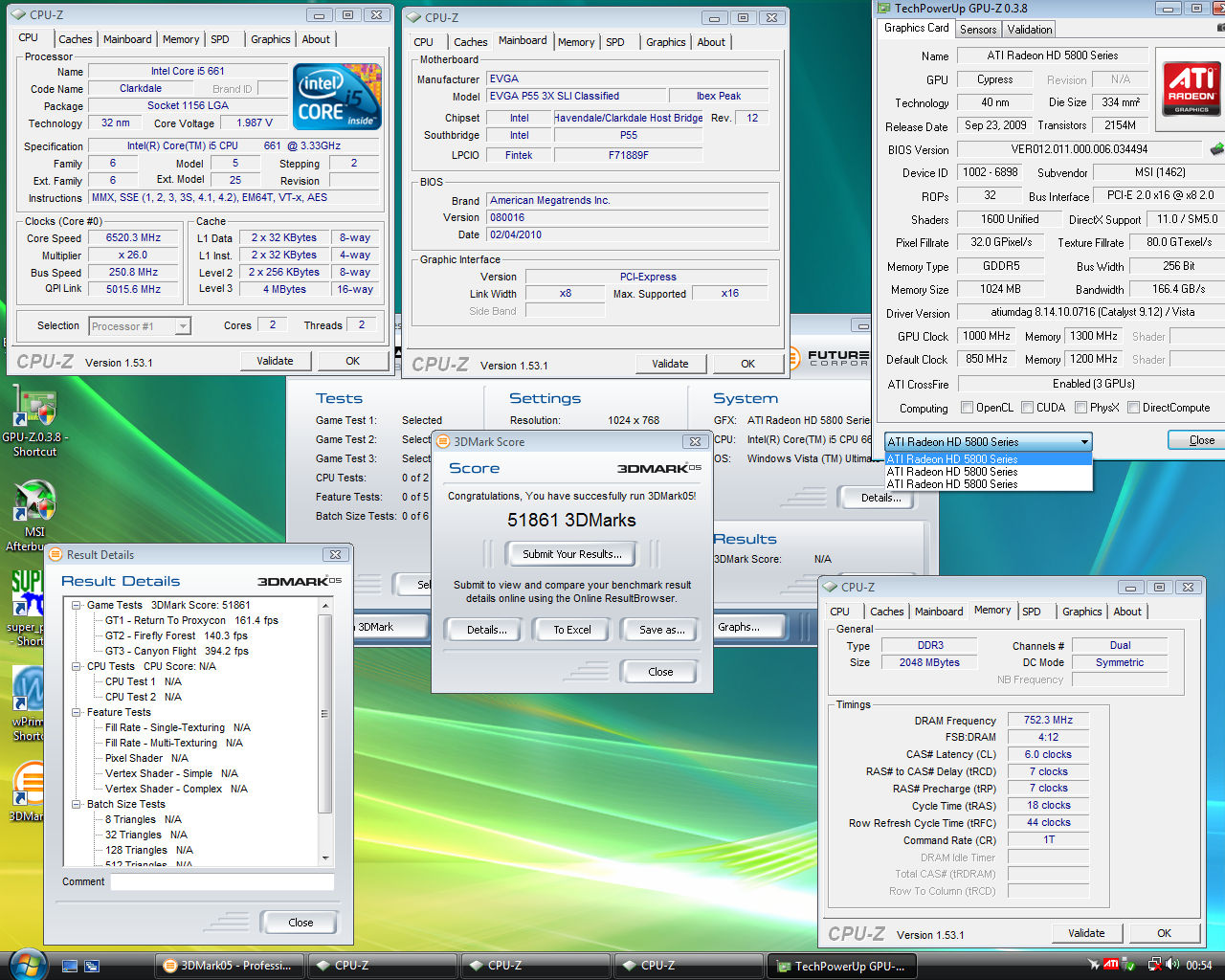Click the Save as... button
Viewport: 1225px width, 980px height.
click(x=662, y=630)
